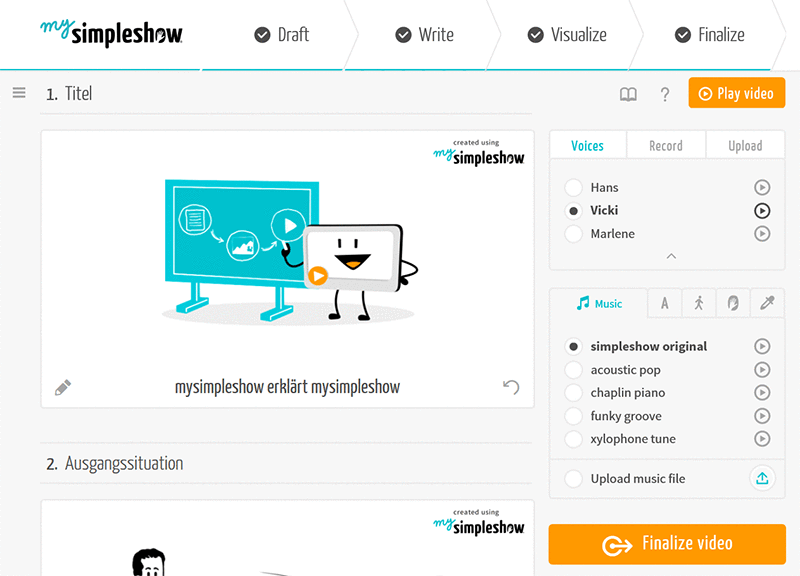Screen dimensions: 800x576
Task: Select the Marlene voice radio button
Action: (573, 234)
